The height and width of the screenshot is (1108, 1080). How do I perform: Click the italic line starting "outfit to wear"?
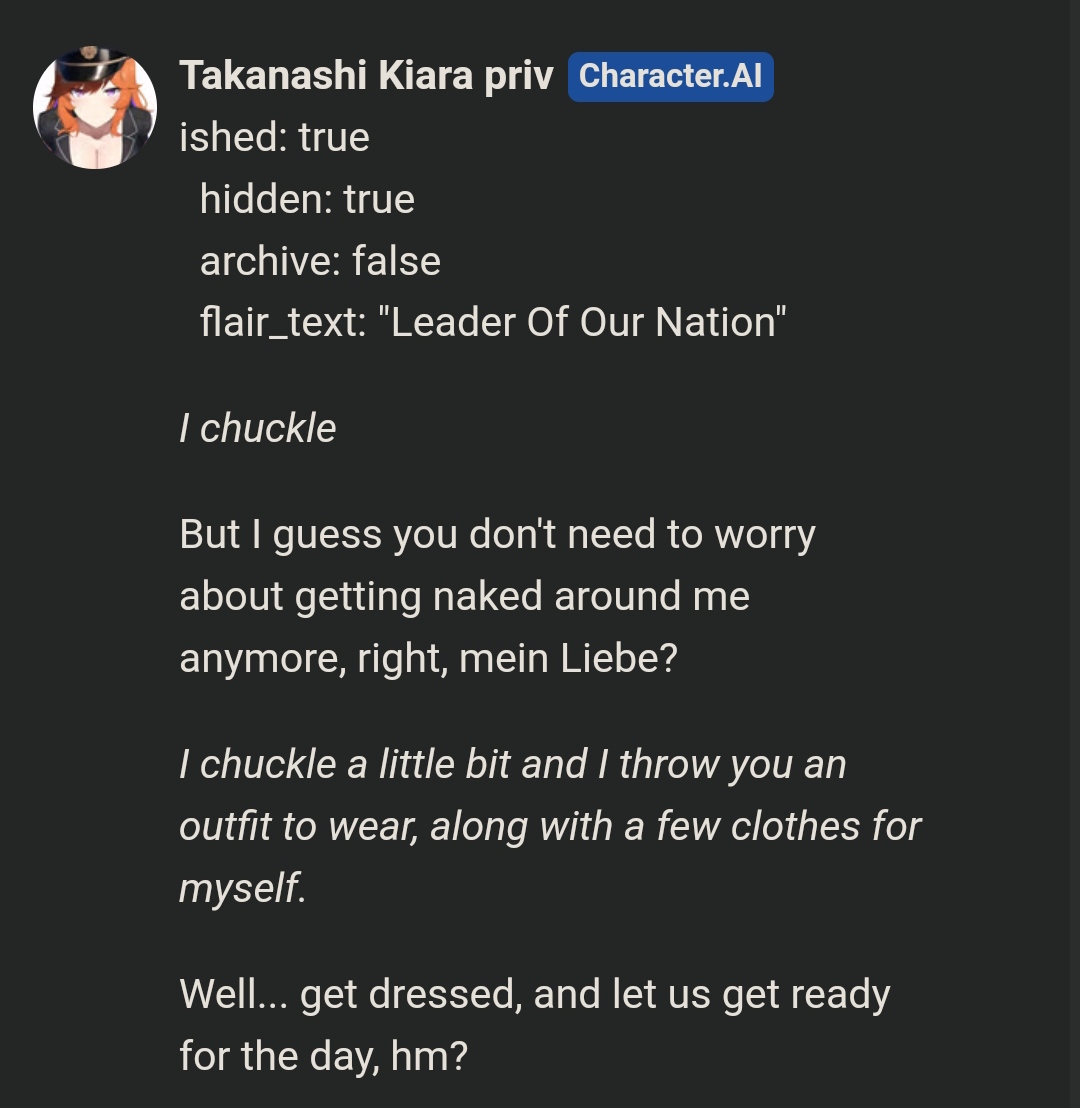550,827
